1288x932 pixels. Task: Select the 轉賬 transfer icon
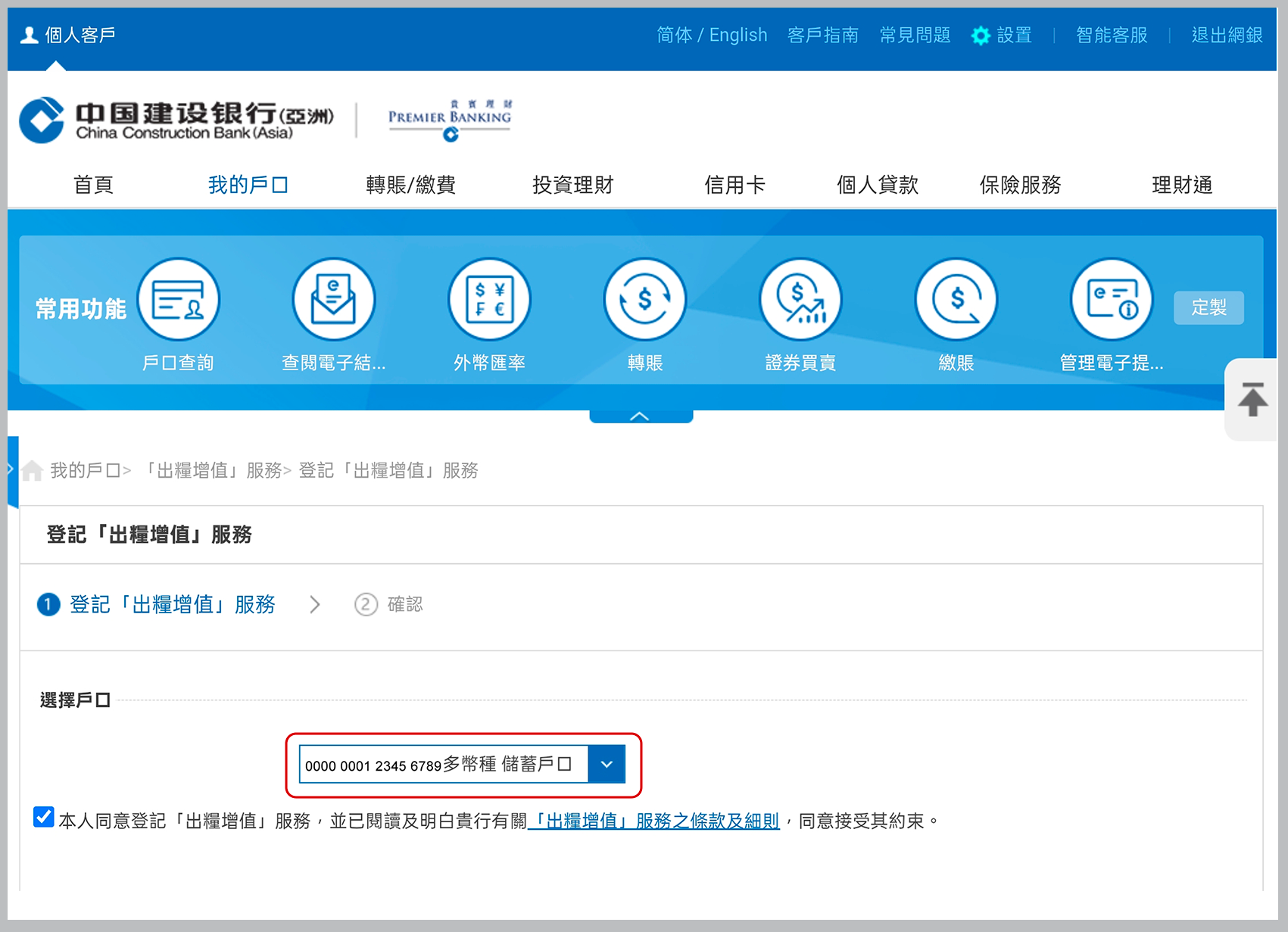point(644,300)
